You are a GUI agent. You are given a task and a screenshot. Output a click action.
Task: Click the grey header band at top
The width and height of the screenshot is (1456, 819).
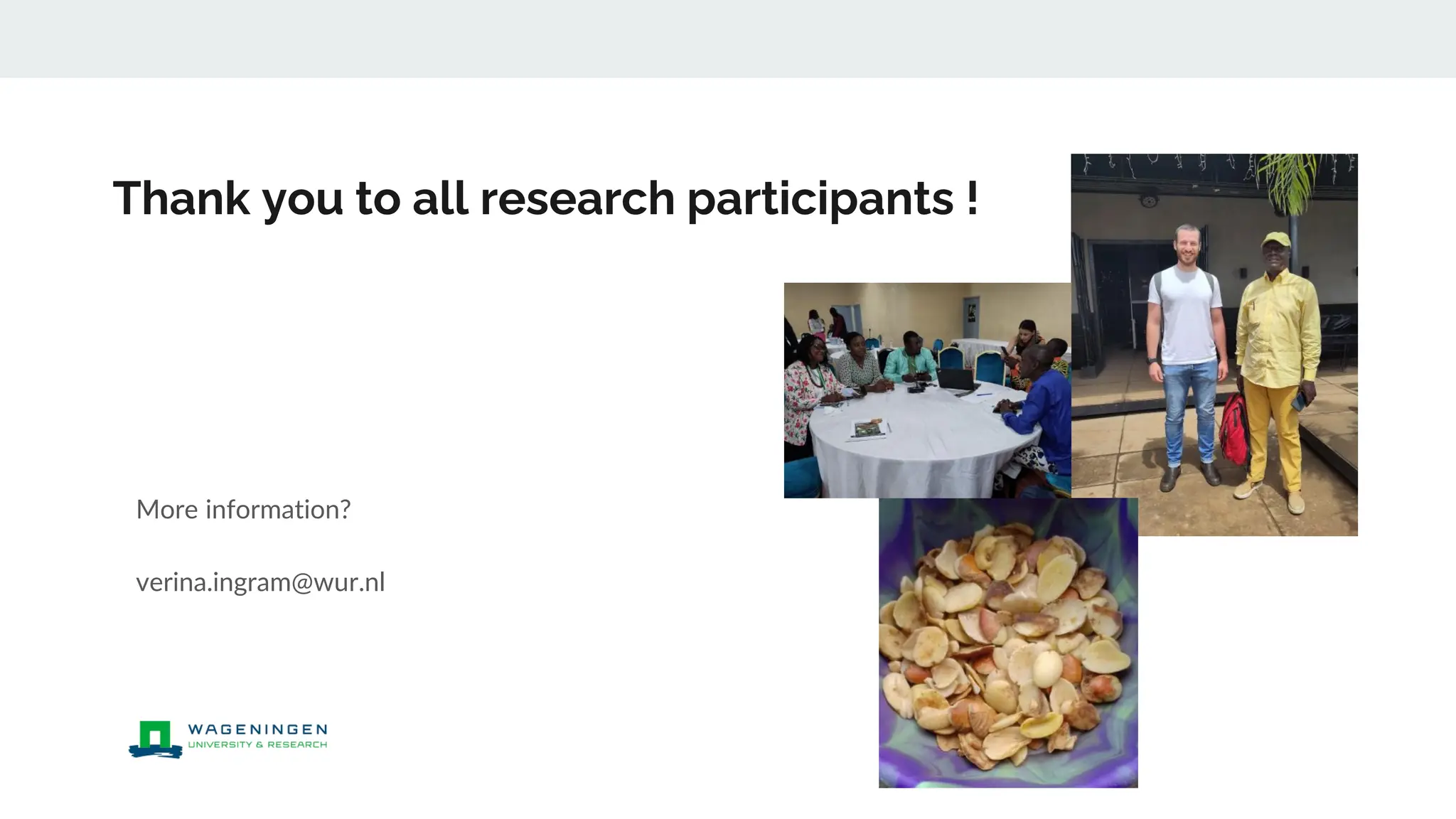point(728,38)
